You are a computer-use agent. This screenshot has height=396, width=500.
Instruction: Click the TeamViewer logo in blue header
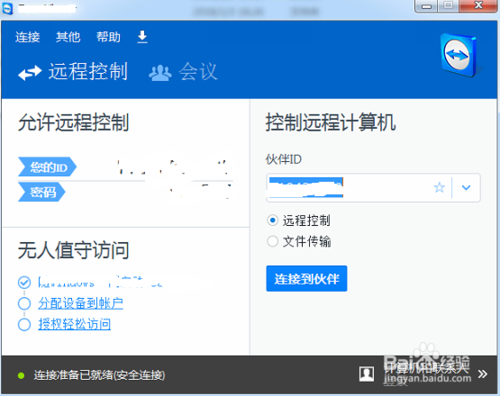coord(459,55)
